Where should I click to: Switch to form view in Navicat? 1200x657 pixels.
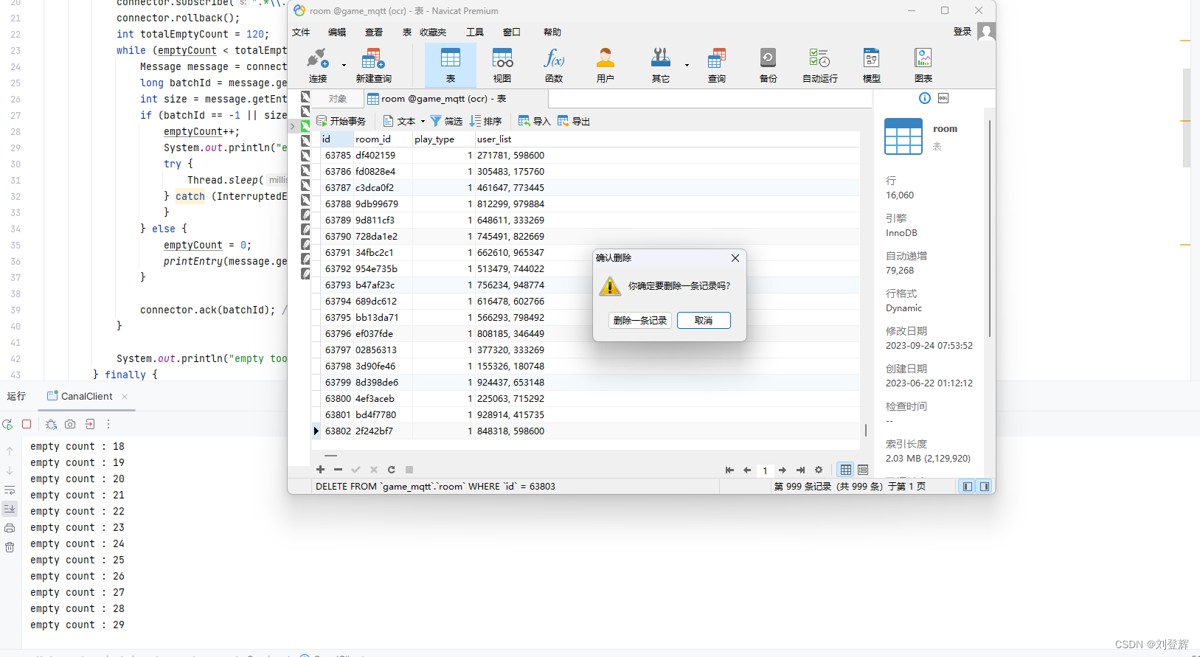coord(863,470)
